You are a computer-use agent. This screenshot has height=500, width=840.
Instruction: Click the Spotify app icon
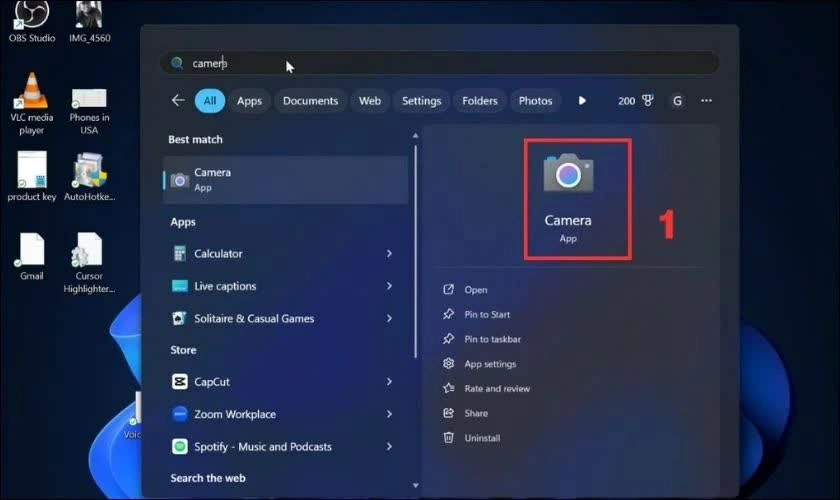pyautogui.click(x=179, y=446)
